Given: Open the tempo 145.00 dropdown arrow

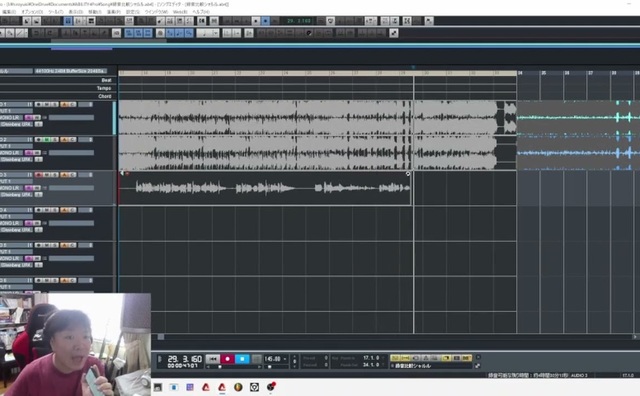Looking at the screenshot, I should [x=285, y=359].
